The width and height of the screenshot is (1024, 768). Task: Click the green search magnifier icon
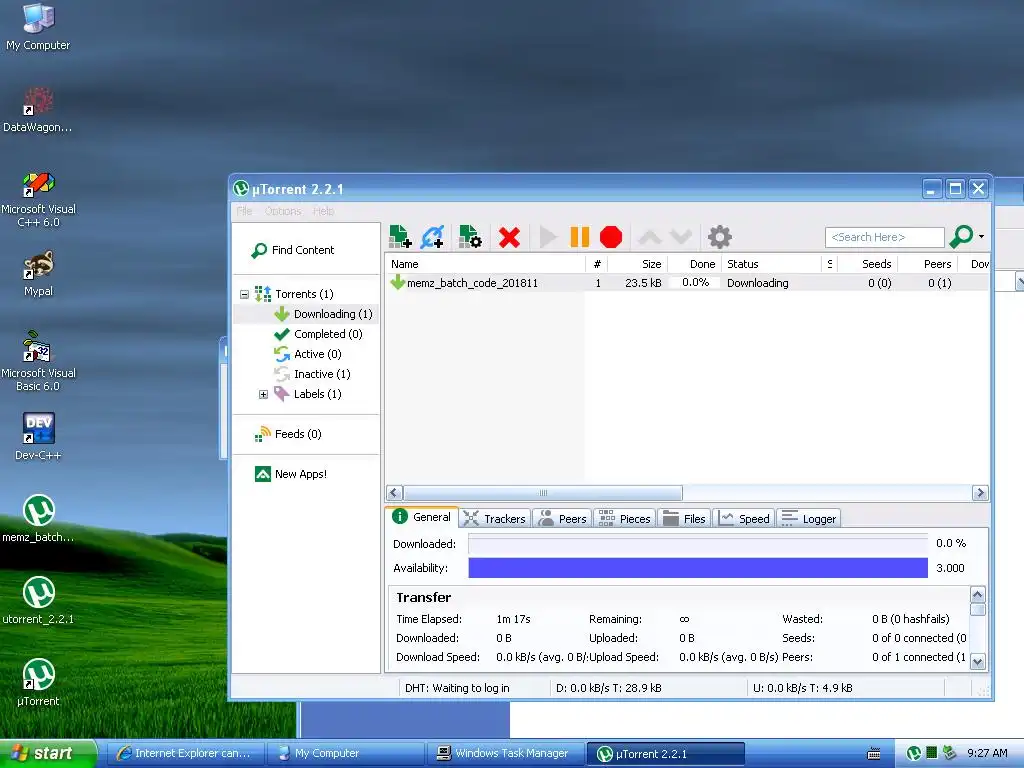coord(961,236)
